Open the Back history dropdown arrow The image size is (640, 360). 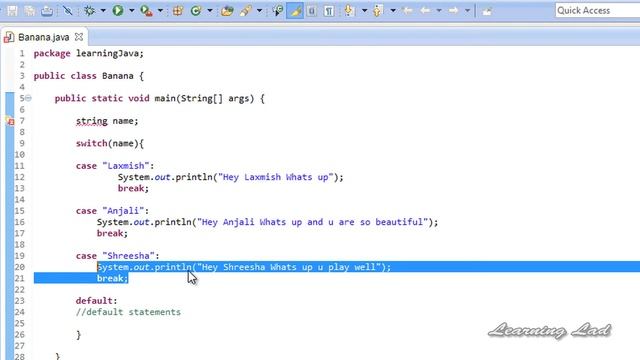point(439,11)
